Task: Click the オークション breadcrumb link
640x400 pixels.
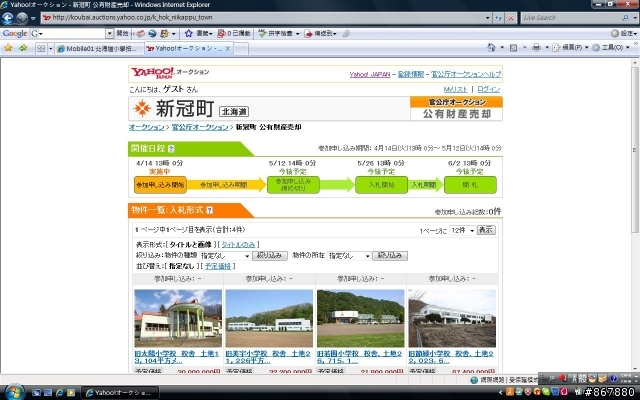Action: 147,127
